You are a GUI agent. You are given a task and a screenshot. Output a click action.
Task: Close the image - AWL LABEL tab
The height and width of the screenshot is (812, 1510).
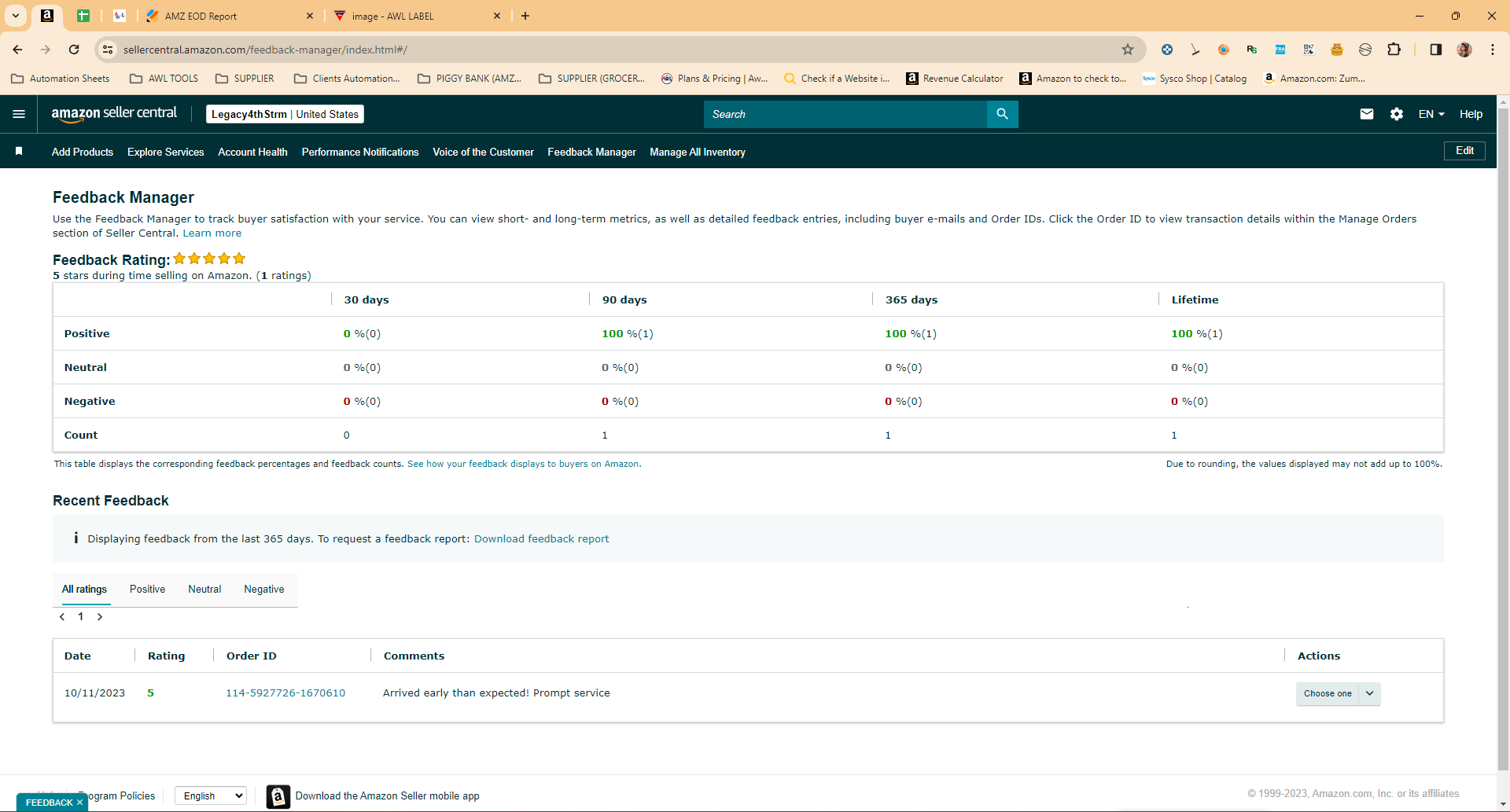497,16
